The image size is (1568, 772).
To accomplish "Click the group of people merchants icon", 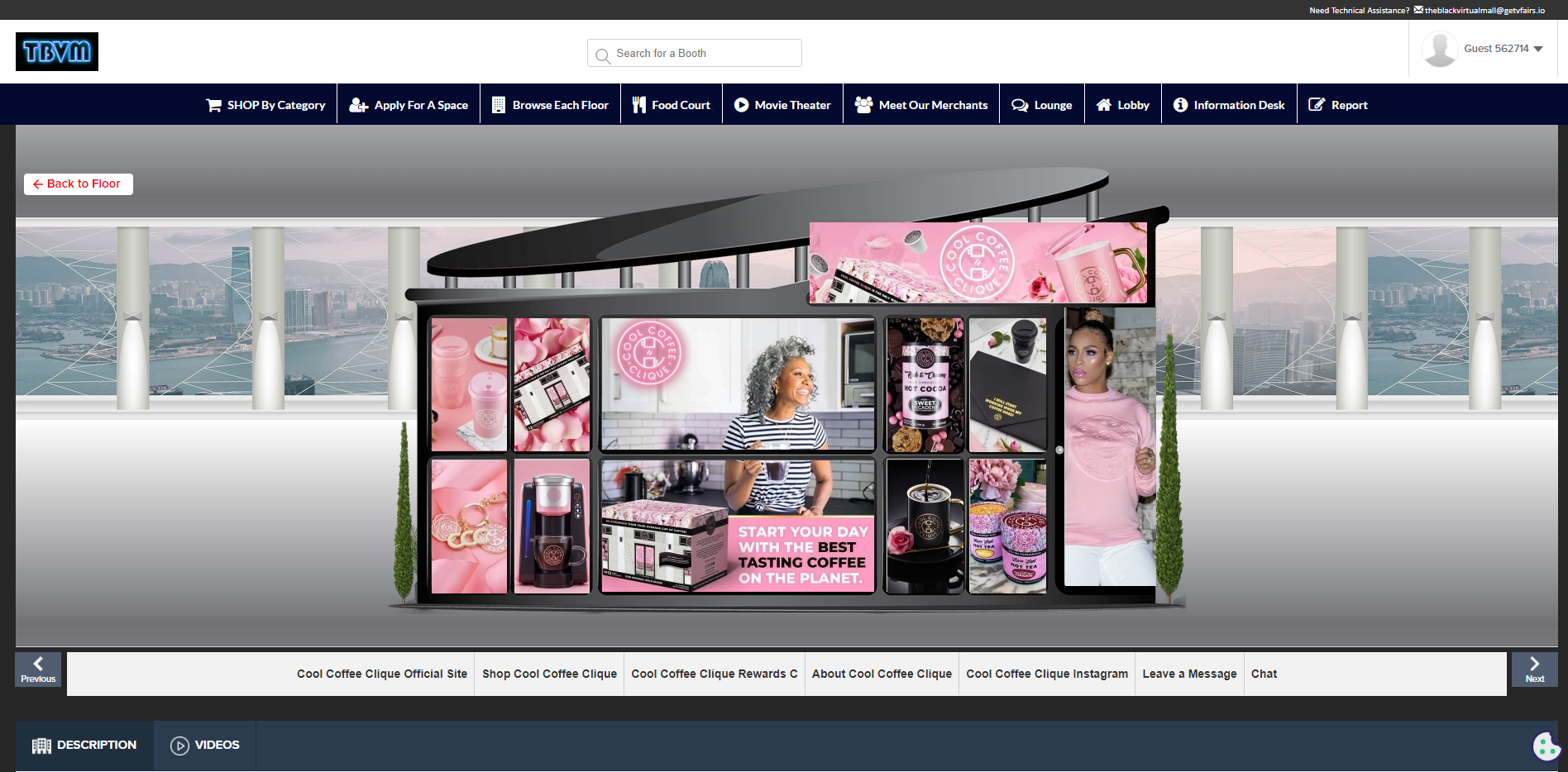I will 864,105.
